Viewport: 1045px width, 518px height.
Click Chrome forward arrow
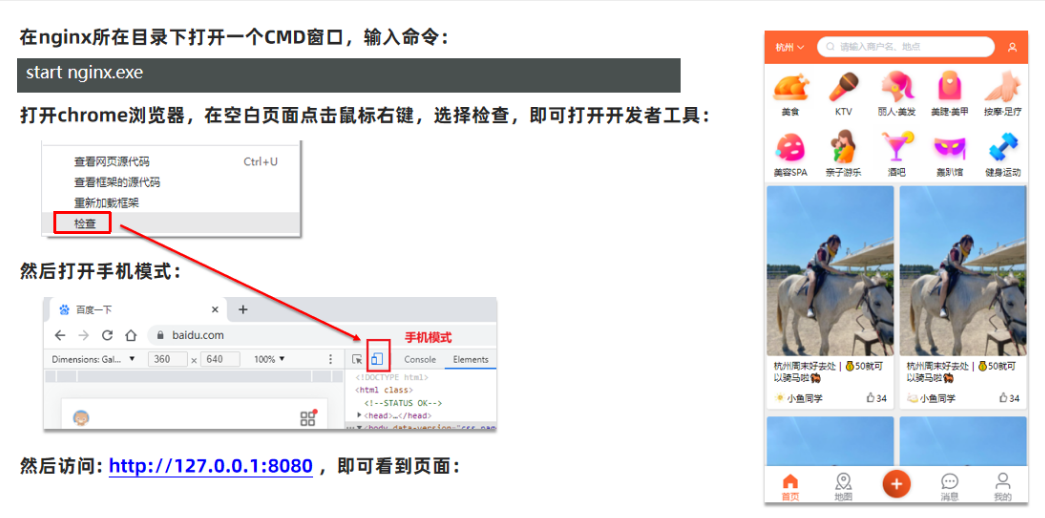pos(83,335)
